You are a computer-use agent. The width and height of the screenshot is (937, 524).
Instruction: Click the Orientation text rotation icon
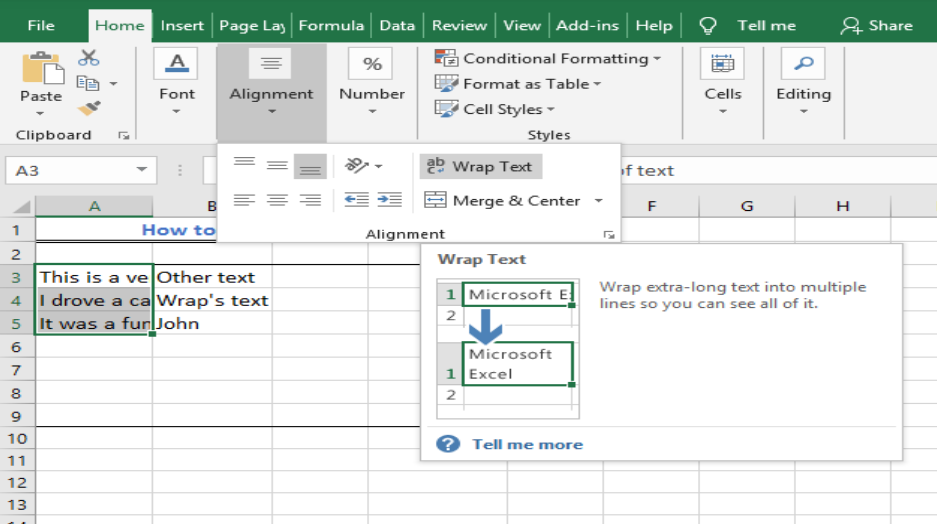[357, 165]
